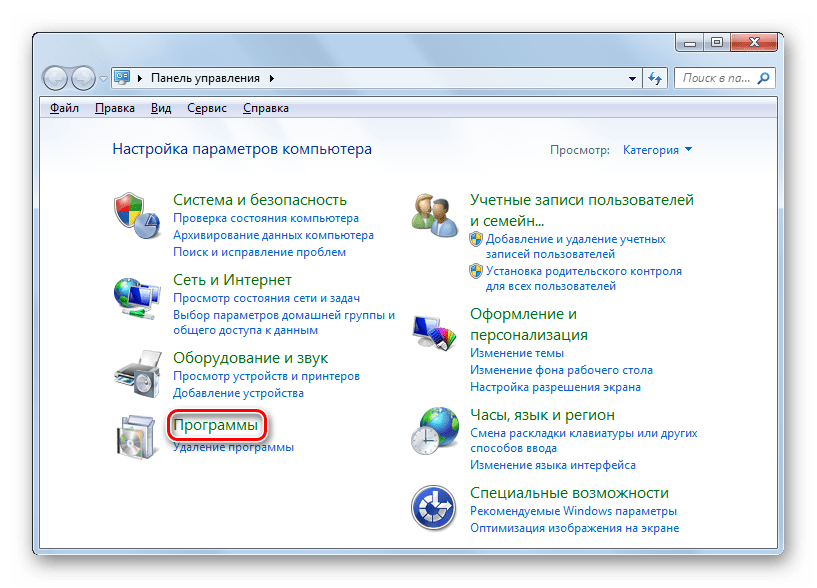Click Выбор параметров домашней группы link
817x588 pixels.
click(284, 323)
